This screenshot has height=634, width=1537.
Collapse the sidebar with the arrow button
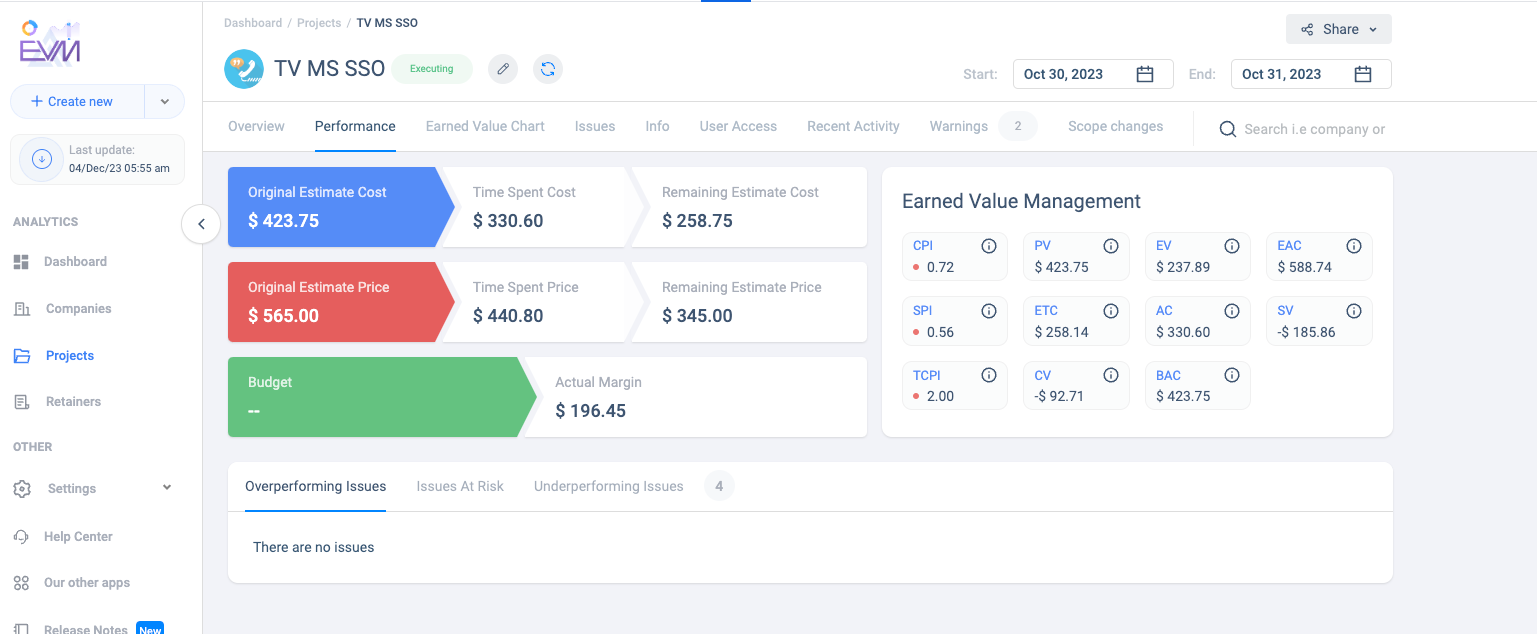201,224
